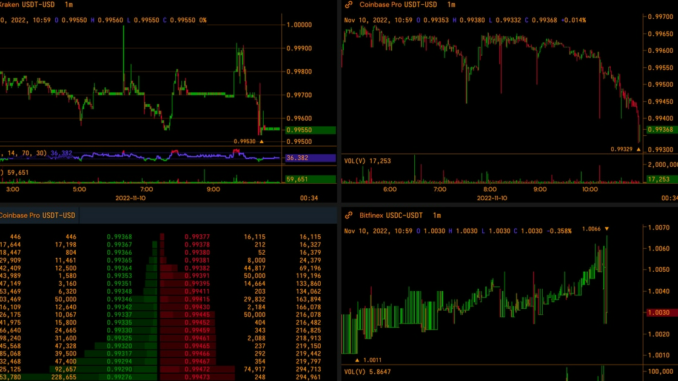Select bid price 0.99353 row
Screen dimensions: 678x381
[119, 276]
